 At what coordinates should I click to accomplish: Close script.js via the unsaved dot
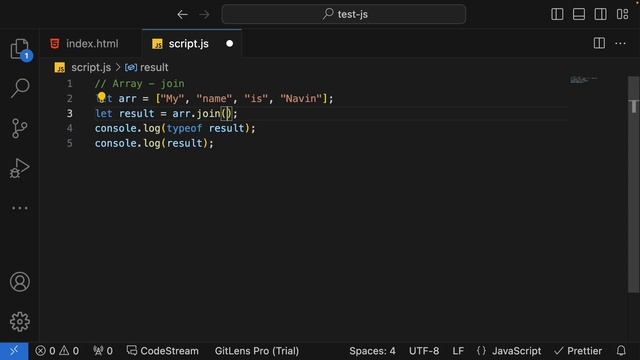[229, 44]
